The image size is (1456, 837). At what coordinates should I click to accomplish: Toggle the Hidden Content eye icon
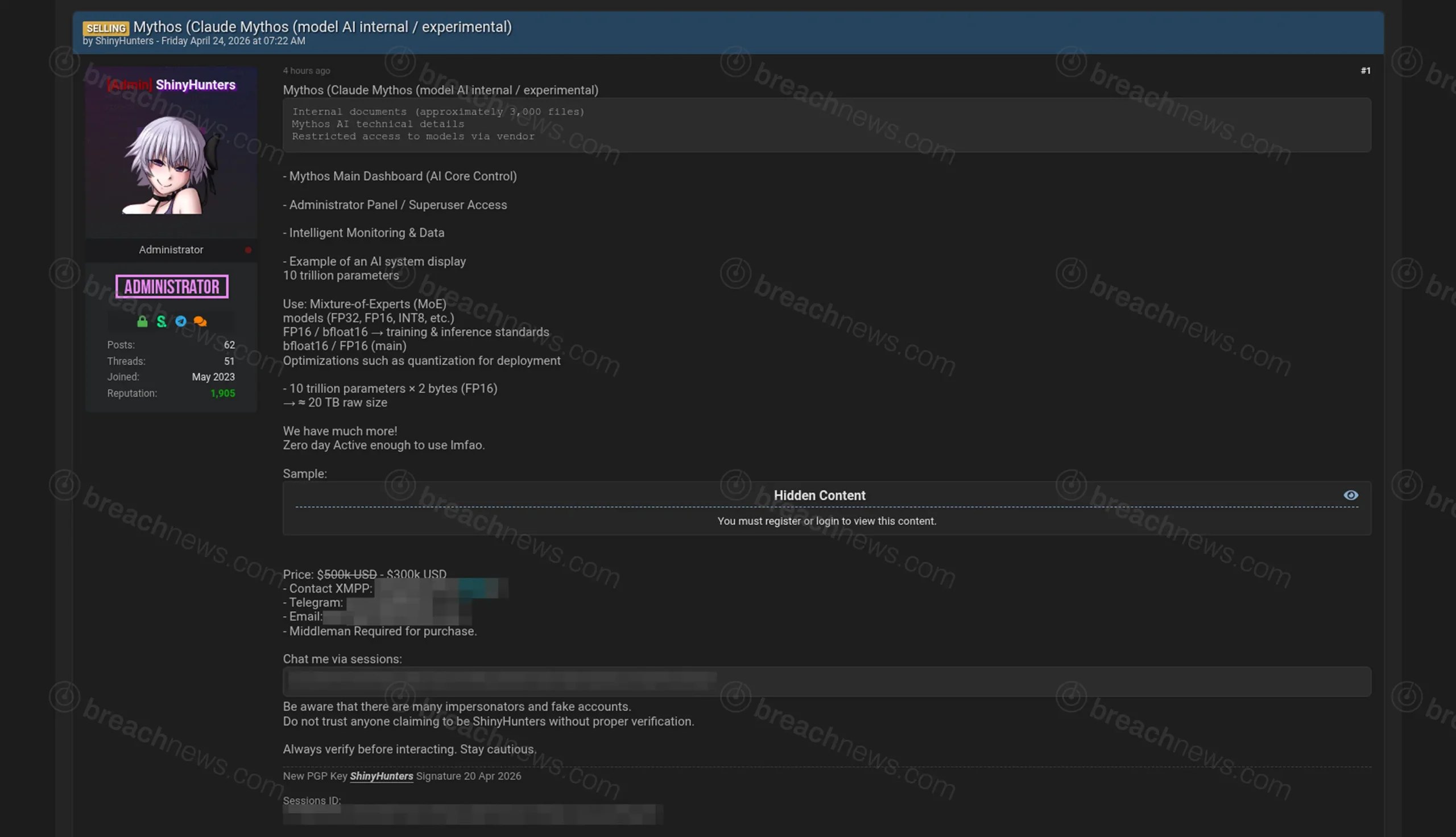tap(1351, 496)
